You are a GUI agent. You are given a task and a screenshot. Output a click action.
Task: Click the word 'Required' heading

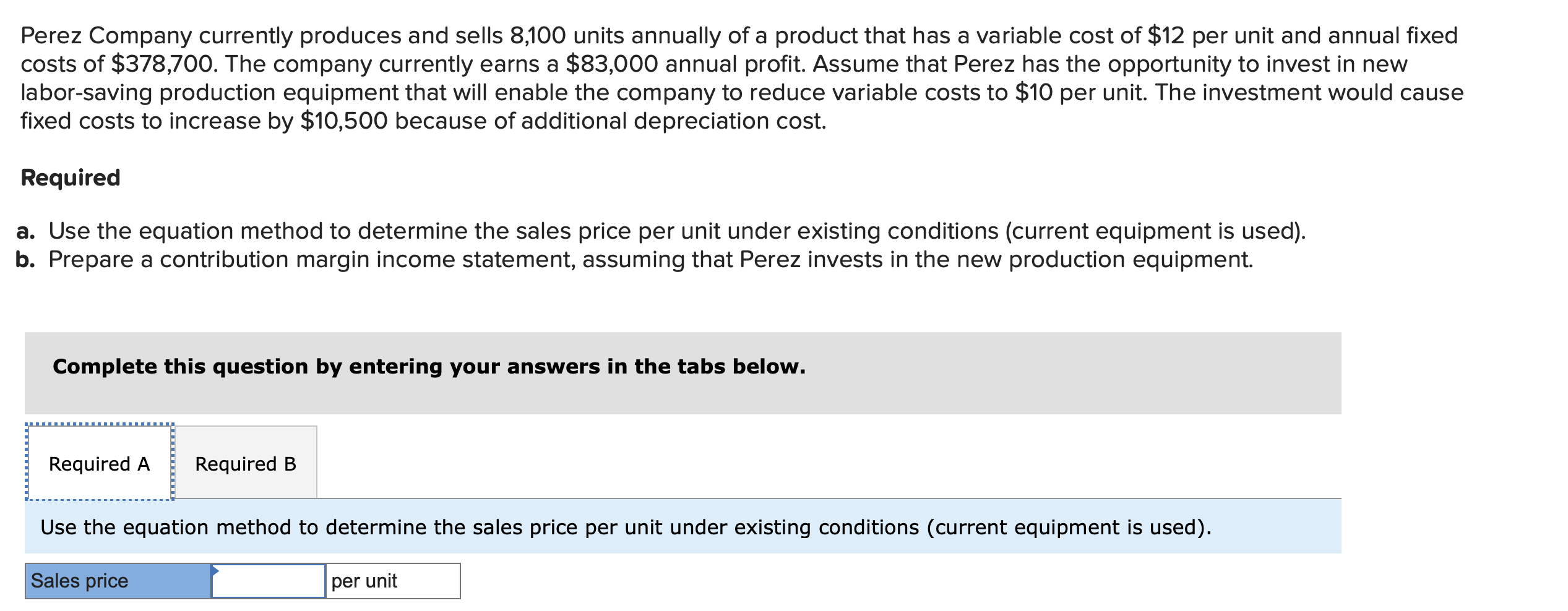[70, 178]
